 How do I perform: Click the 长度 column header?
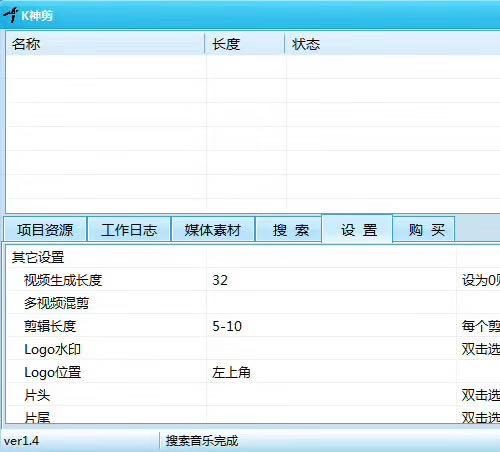(245, 44)
